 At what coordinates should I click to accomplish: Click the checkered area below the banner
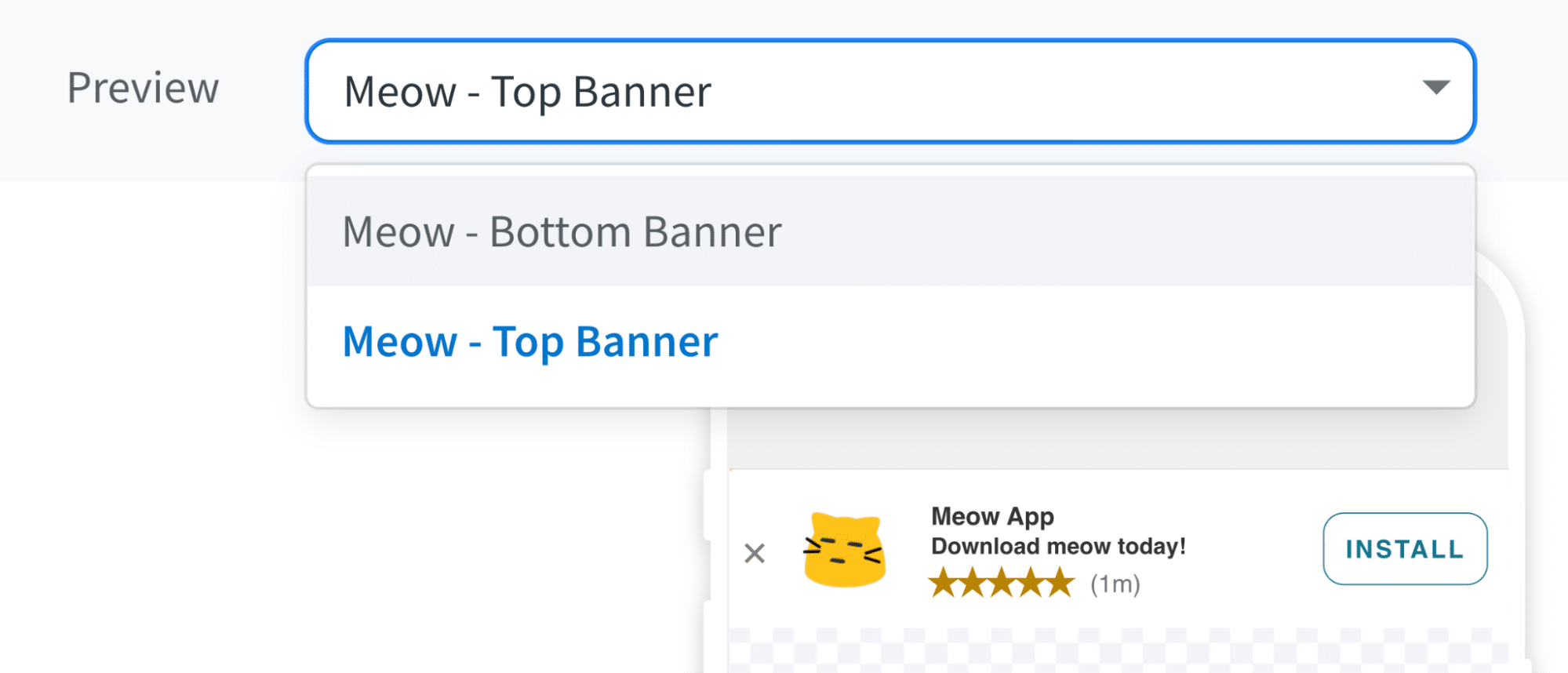(x=1114, y=649)
